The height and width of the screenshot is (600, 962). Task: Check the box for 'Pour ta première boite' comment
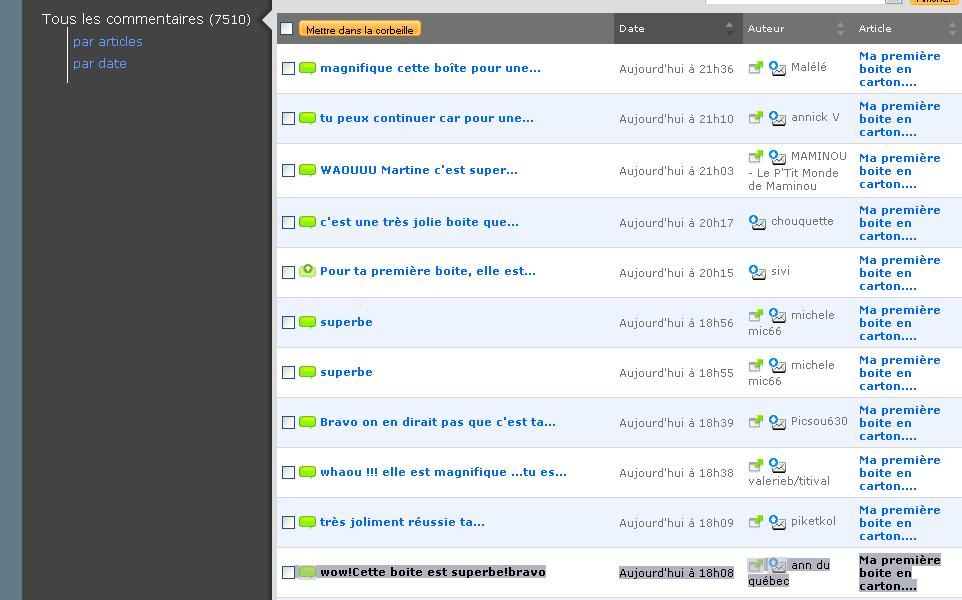(x=288, y=272)
